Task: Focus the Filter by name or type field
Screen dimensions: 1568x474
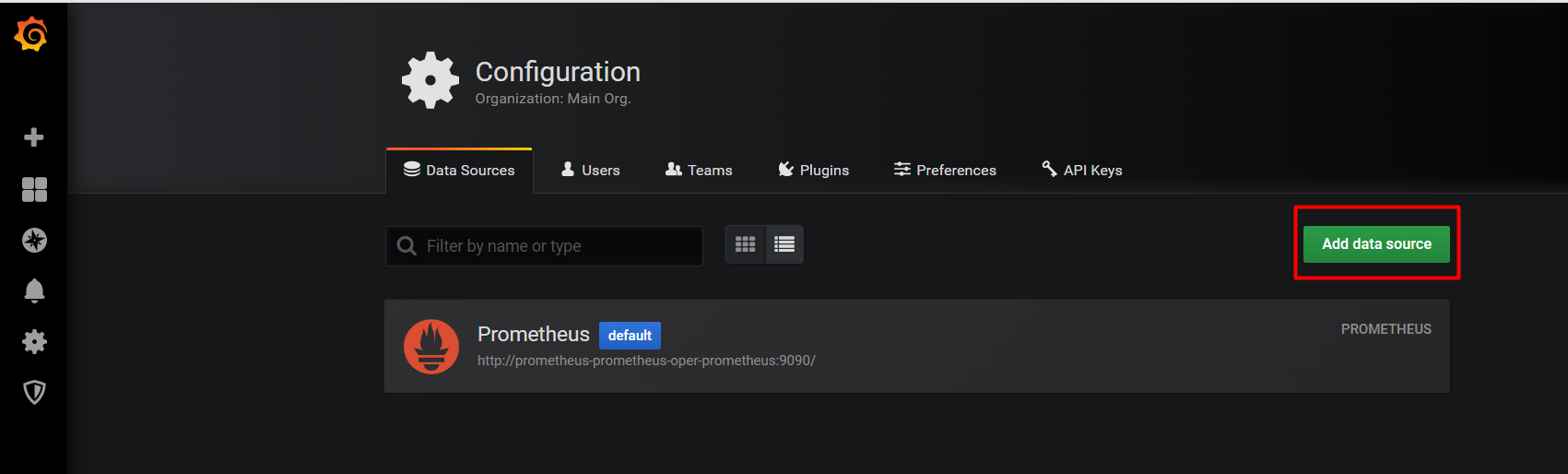Action: click(x=553, y=246)
